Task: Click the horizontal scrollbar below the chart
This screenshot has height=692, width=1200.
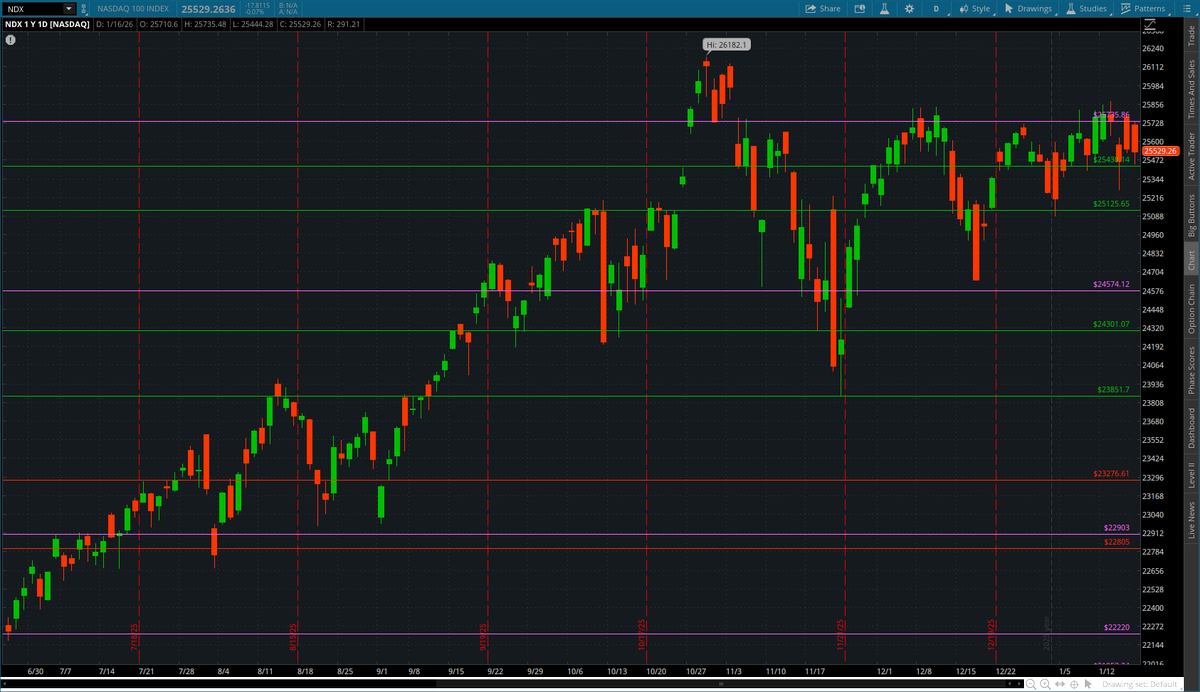Action: [x=500, y=684]
